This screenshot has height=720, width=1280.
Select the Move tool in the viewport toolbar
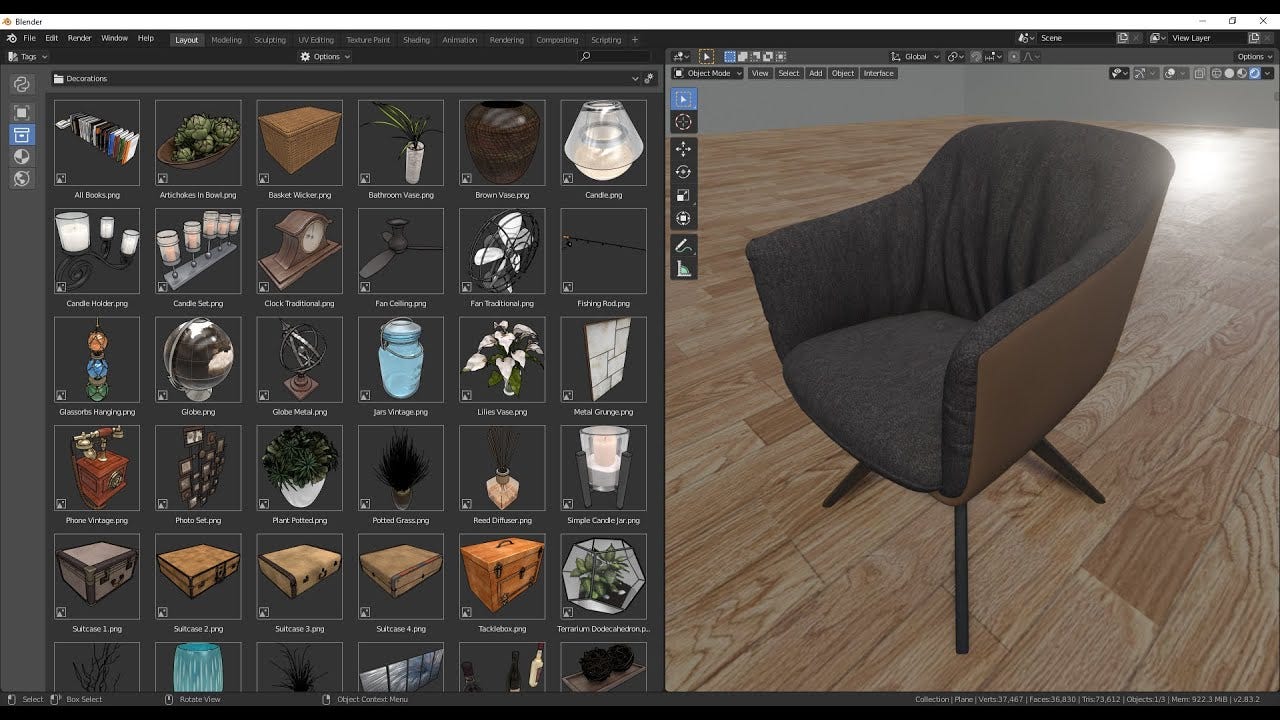coord(684,148)
